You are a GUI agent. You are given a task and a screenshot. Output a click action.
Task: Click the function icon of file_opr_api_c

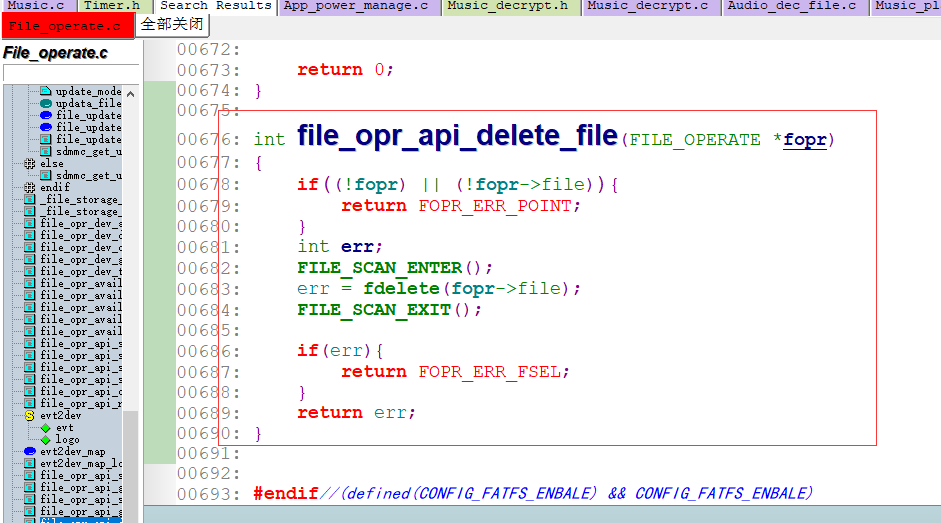click(29, 391)
